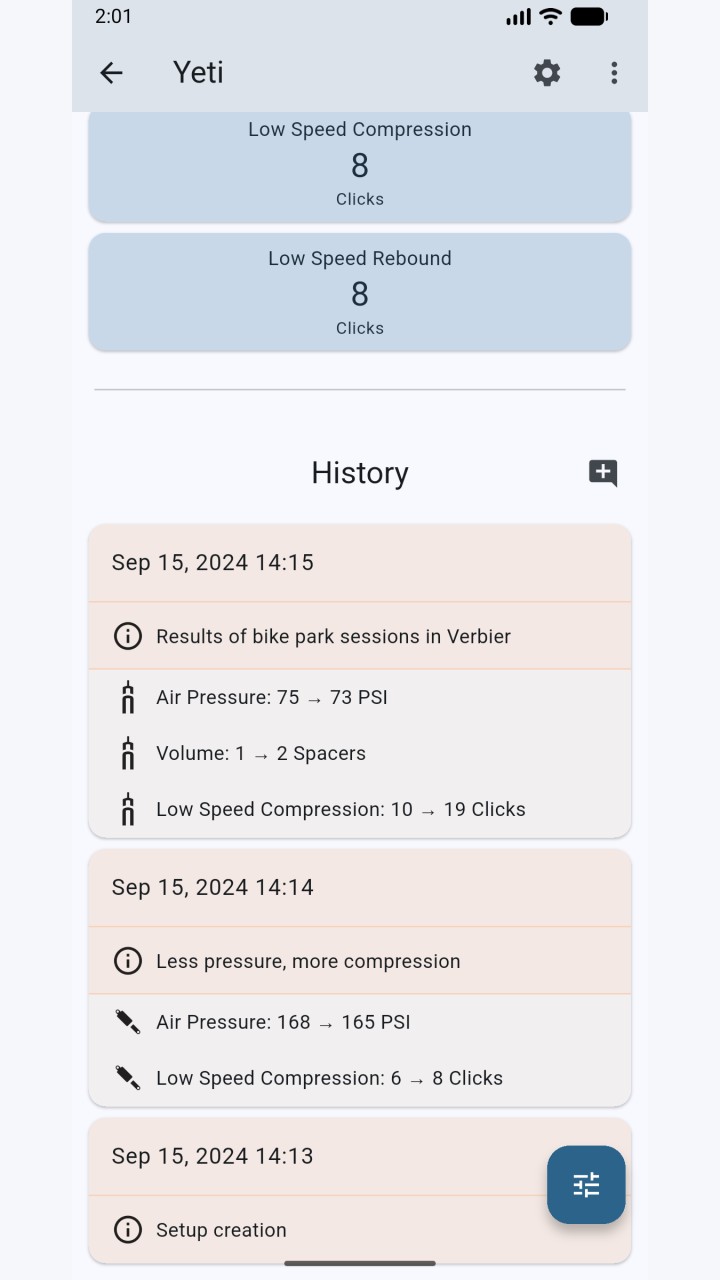The height and width of the screenshot is (1280, 720).
Task: Tap the shock icon beside Low Speed Compression 6 → 8
Action: tap(128, 1078)
